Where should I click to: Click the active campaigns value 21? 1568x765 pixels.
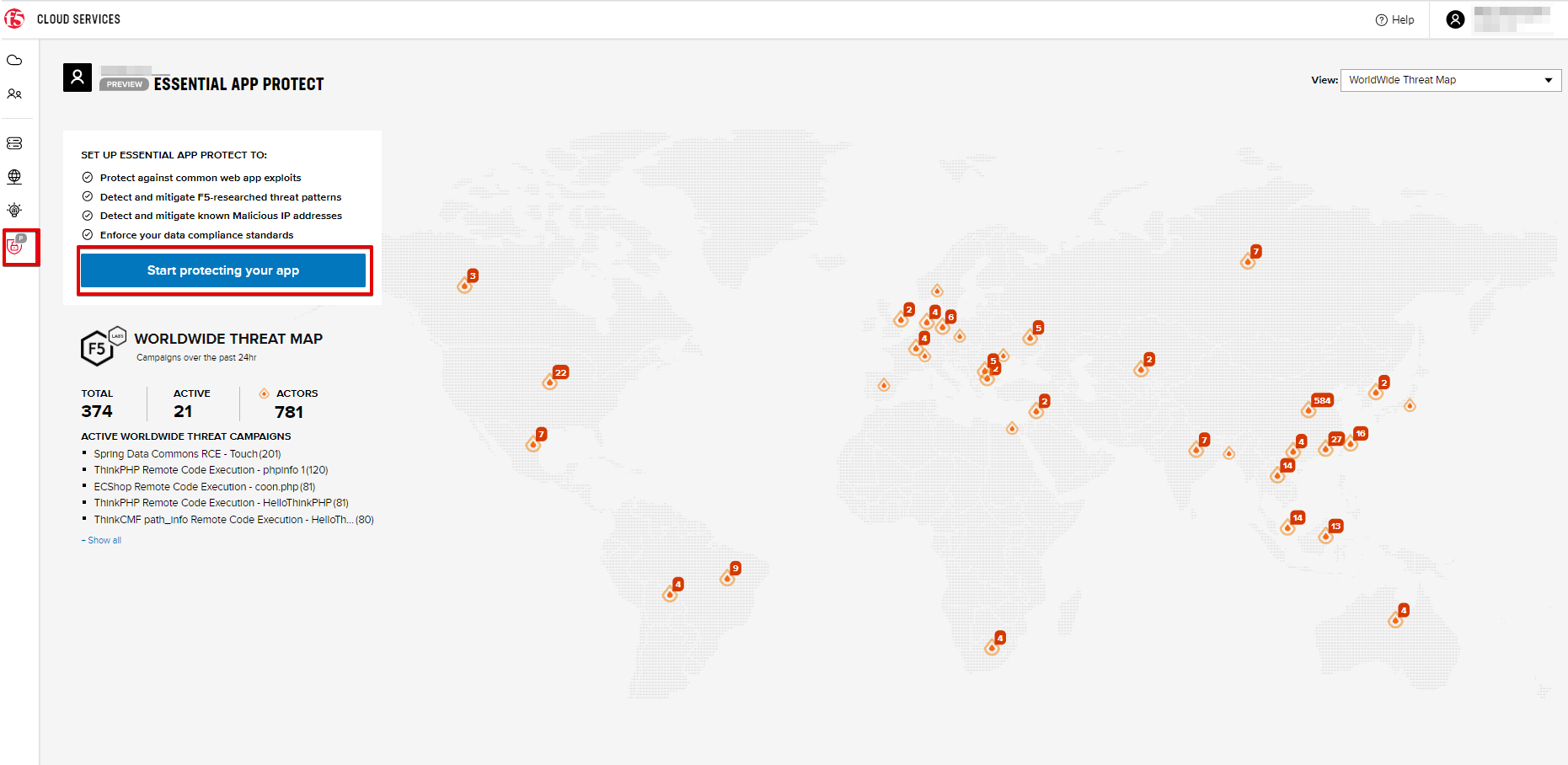pyautogui.click(x=183, y=411)
